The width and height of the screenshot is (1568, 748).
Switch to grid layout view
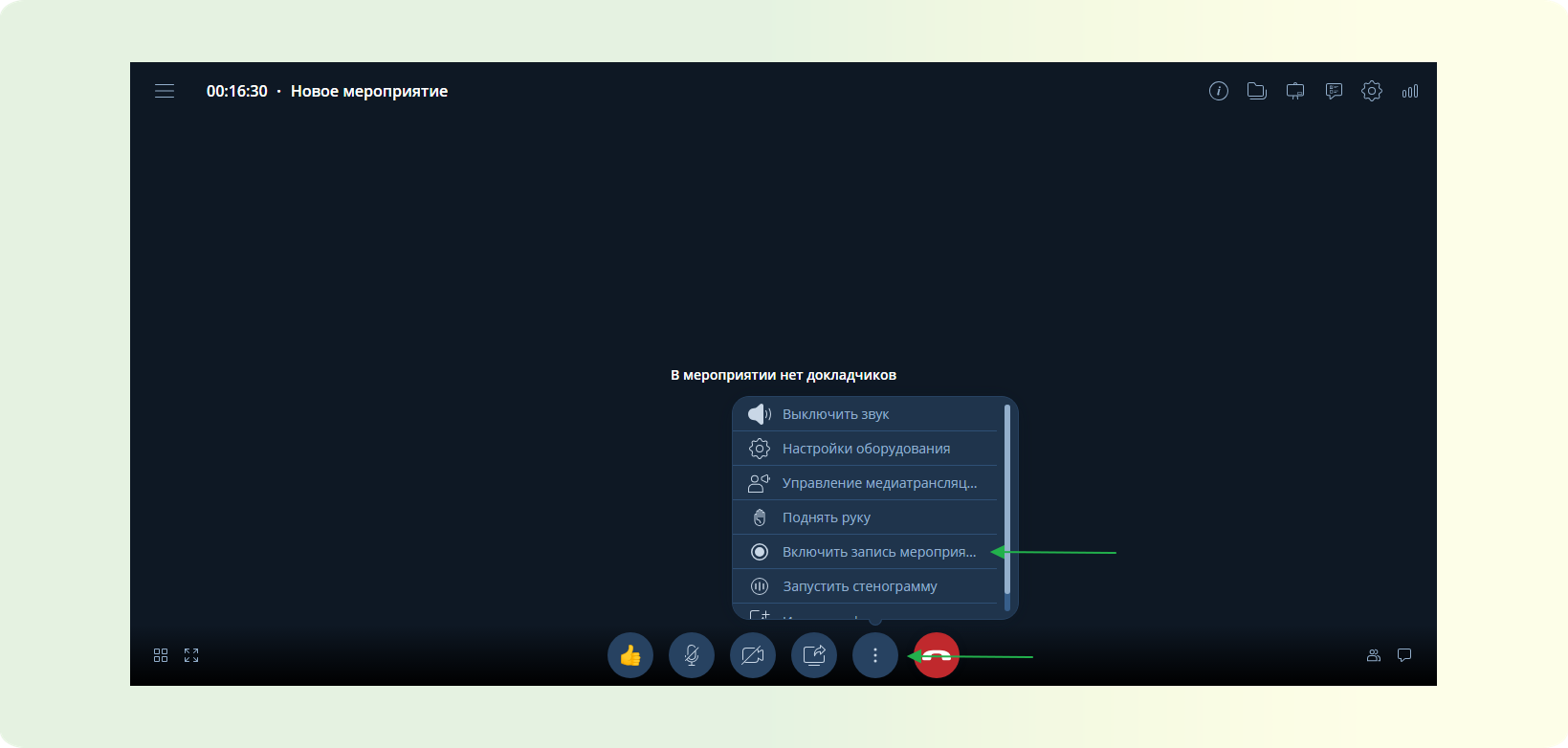[161, 655]
